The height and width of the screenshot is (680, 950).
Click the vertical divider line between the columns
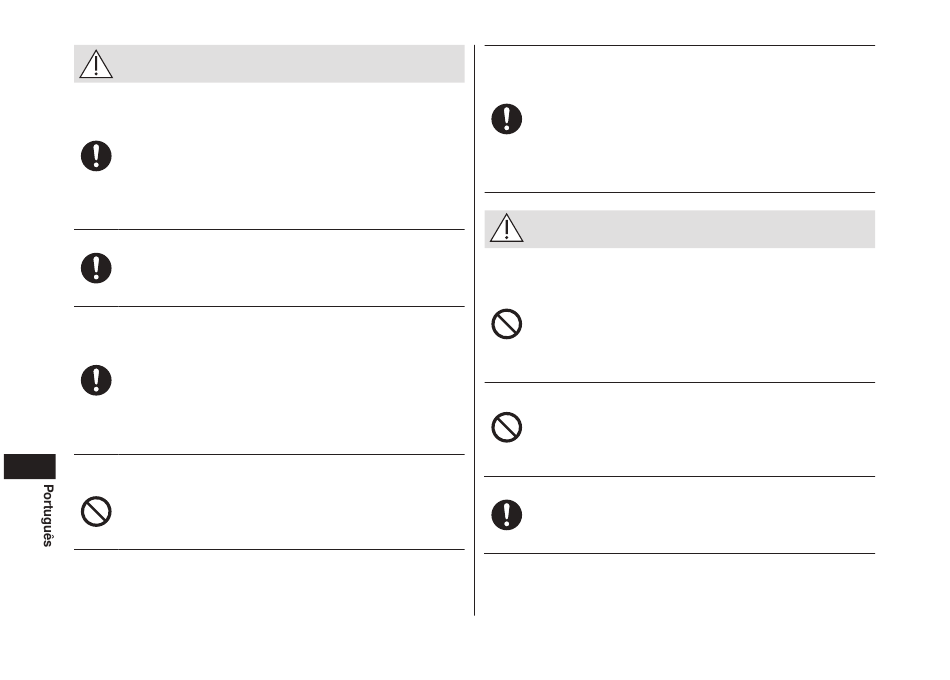[x=474, y=330]
